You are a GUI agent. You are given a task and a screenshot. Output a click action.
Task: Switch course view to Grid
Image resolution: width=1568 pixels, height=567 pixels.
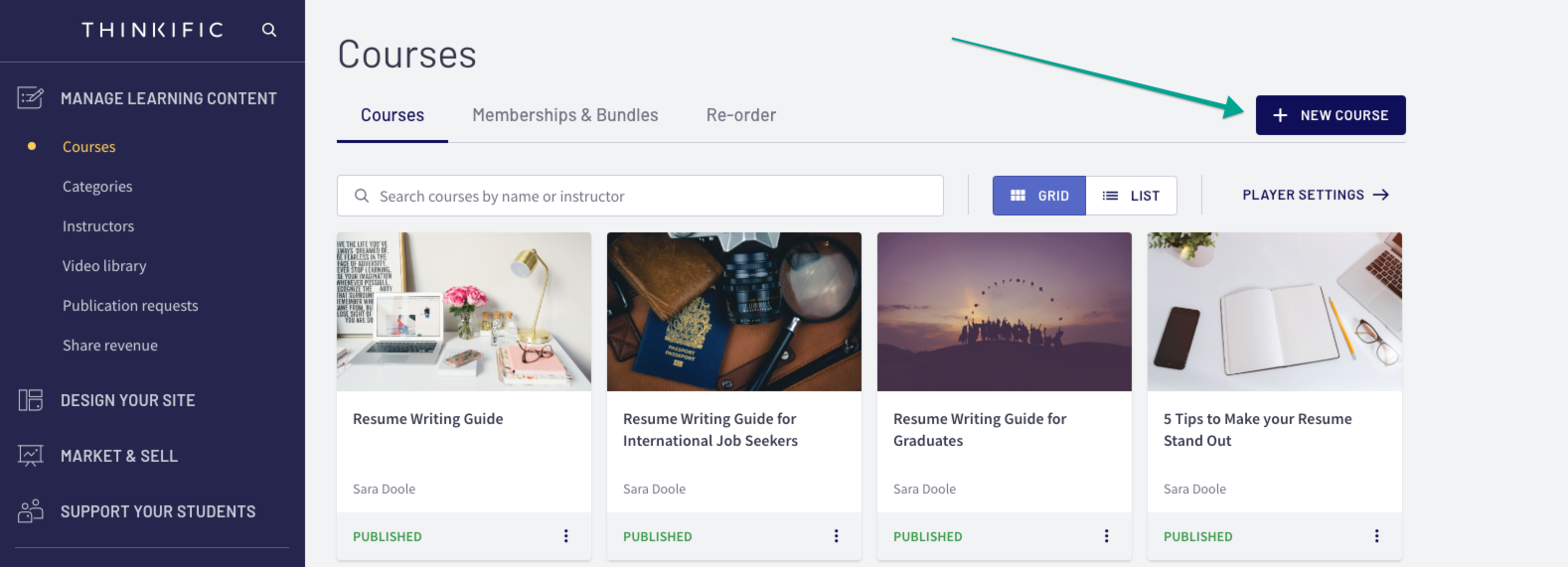coord(1039,196)
